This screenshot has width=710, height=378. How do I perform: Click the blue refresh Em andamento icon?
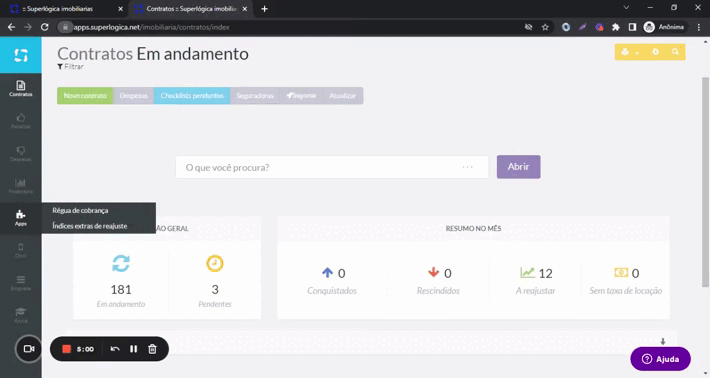click(x=121, y=263)
